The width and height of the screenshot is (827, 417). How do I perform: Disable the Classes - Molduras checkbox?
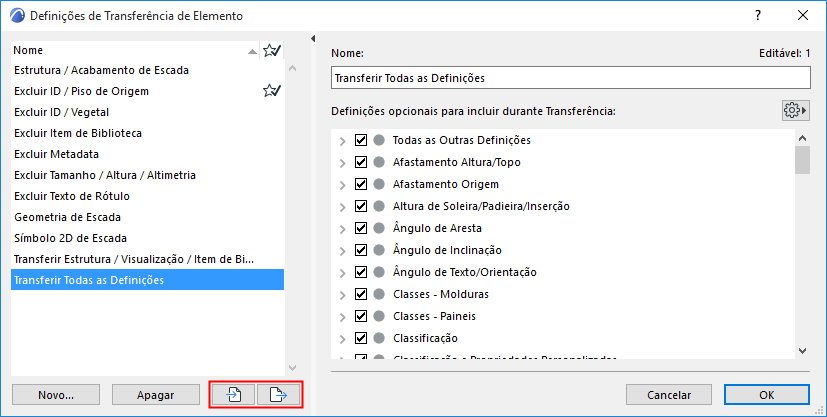[x=362, y=294]
